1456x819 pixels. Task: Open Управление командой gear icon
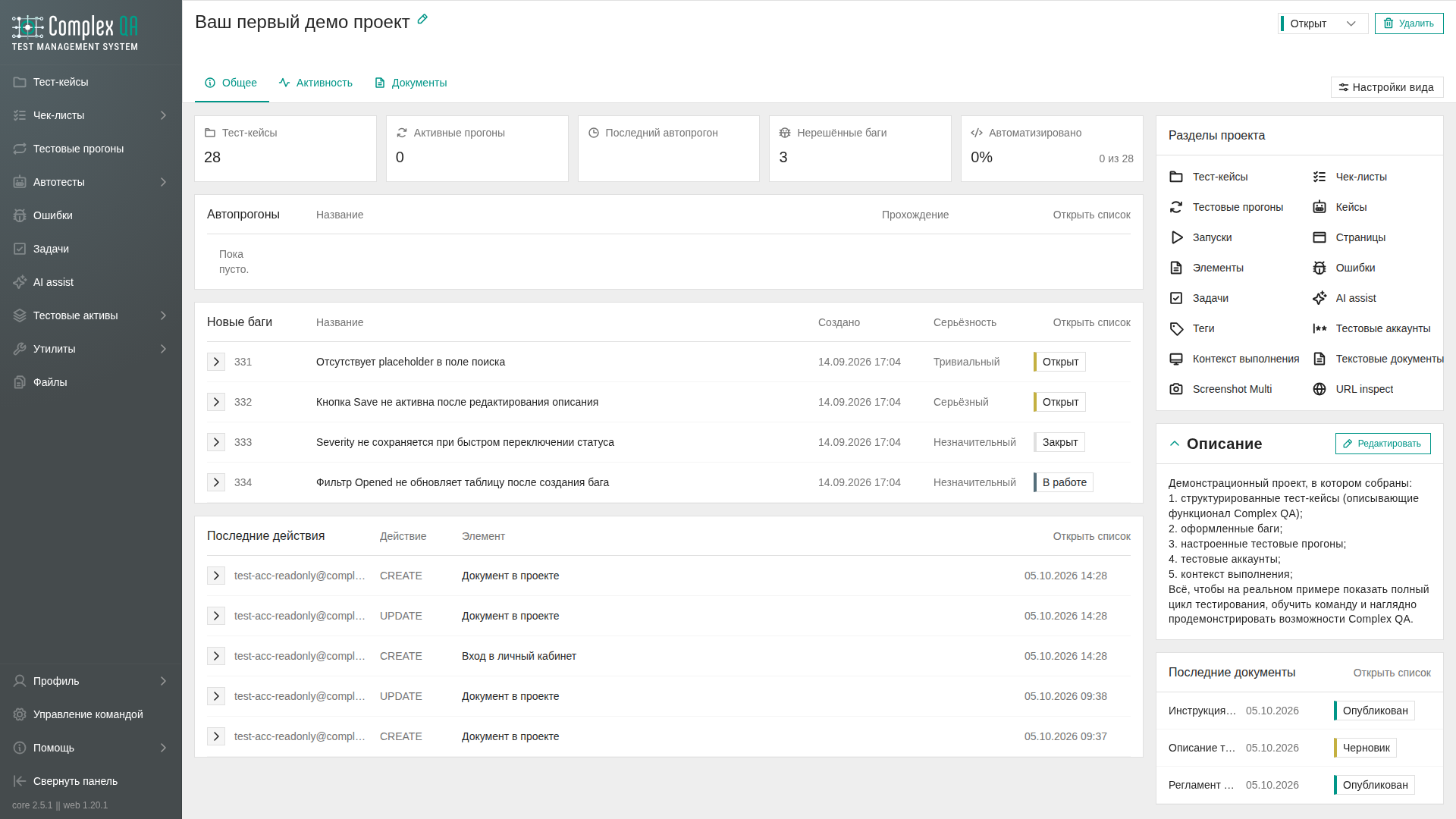pyautogui.click(x=20, y=714)
